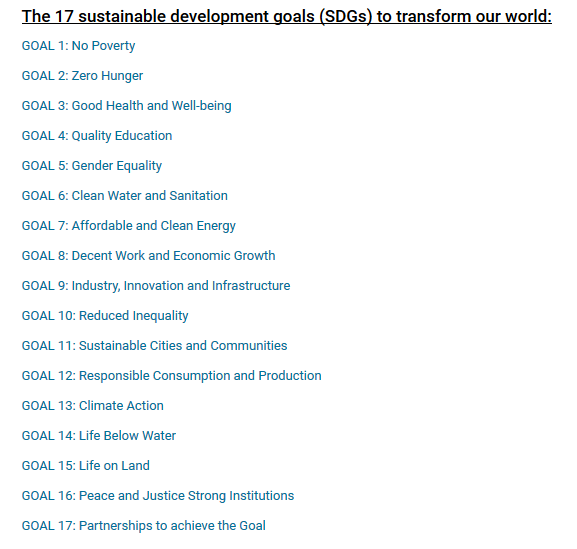Open GOAL 9: Industry, Innovation and Infrastructure
Image resolution: width=577 pixels, height=549 pixels.
[x=156, y=286]
